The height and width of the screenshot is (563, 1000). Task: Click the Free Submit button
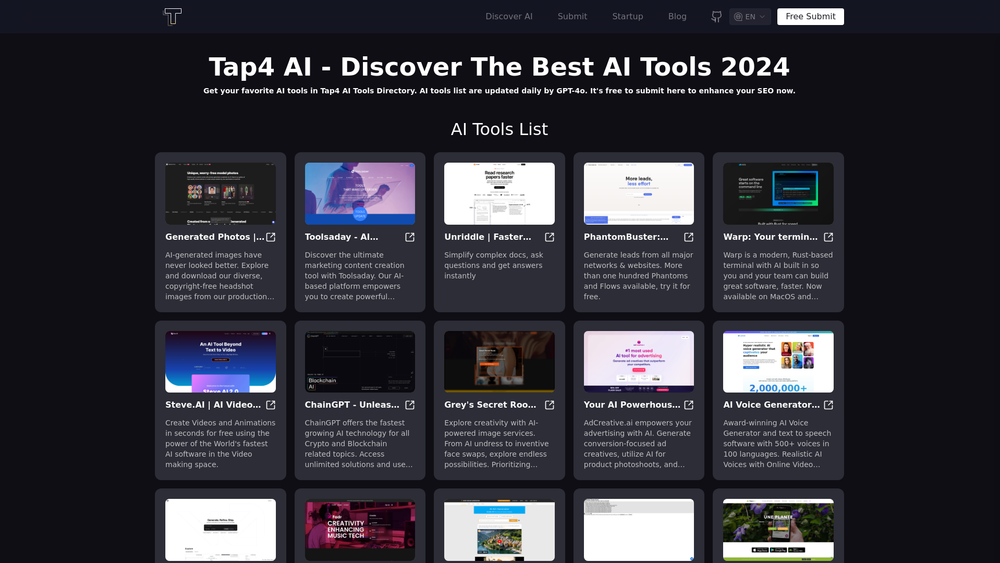(810, 17)
